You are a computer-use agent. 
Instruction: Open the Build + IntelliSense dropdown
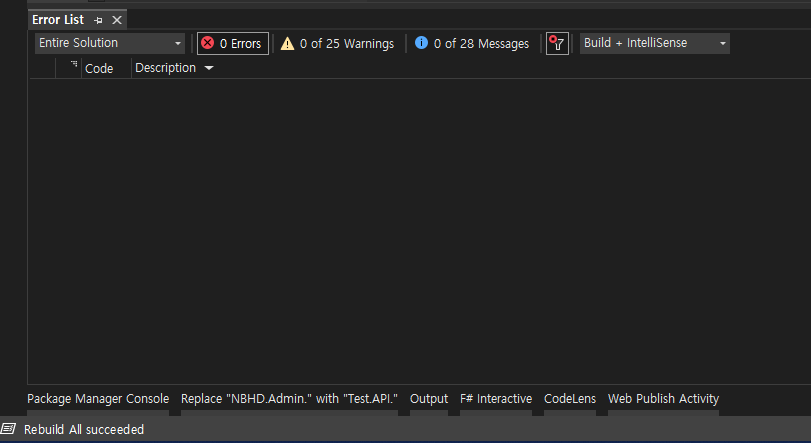[x=655, y=43]
